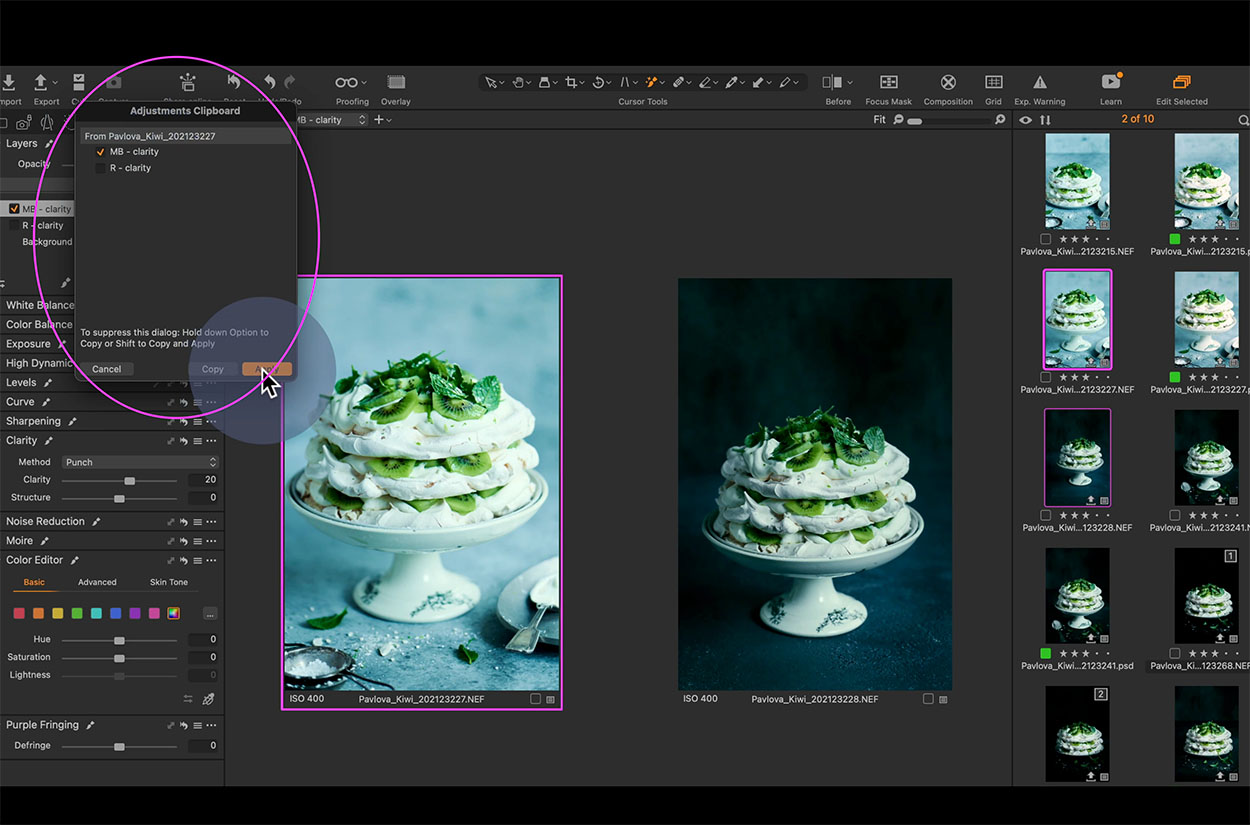Open the Fit zoom level dropdown

(x=882, y=118)
